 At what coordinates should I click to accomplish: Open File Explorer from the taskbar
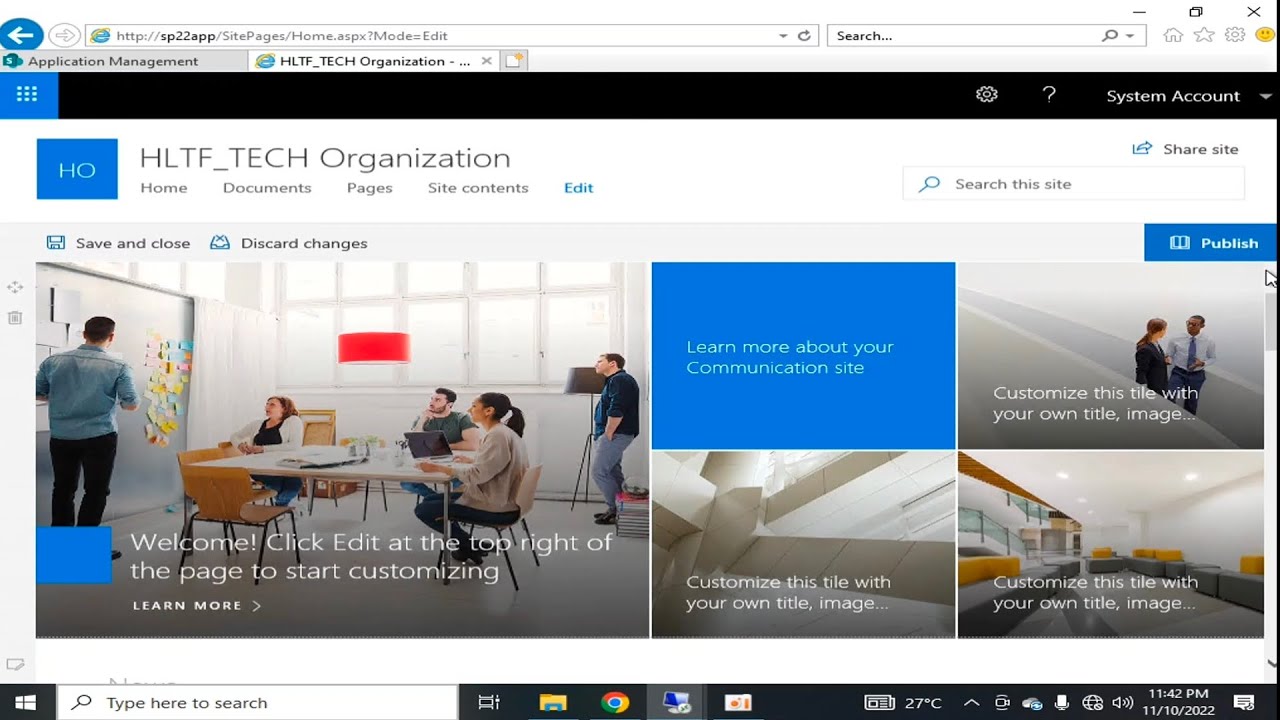tap(553, 703)
